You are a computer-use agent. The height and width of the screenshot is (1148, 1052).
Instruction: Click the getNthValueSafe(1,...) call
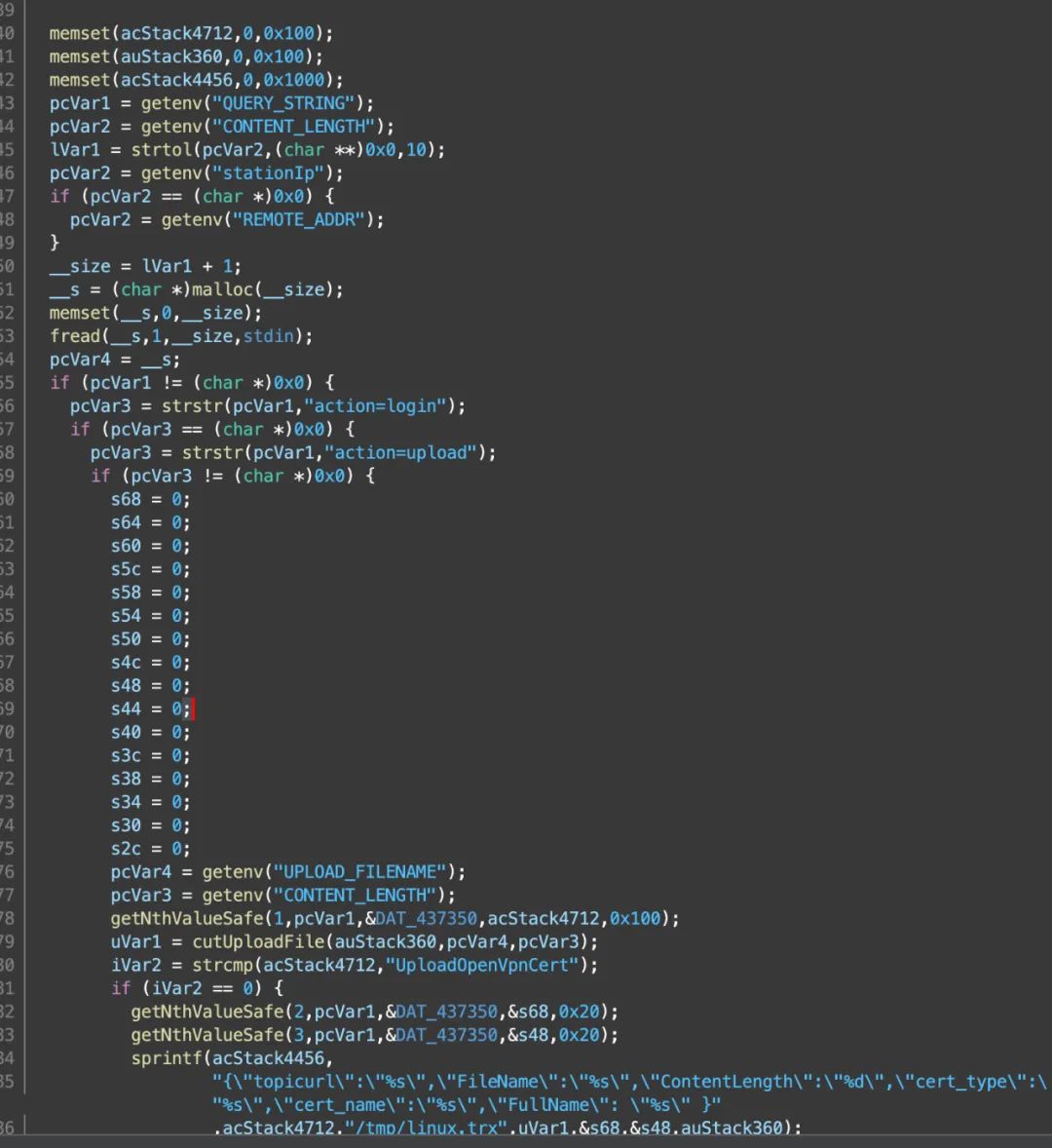pos(394,920)
